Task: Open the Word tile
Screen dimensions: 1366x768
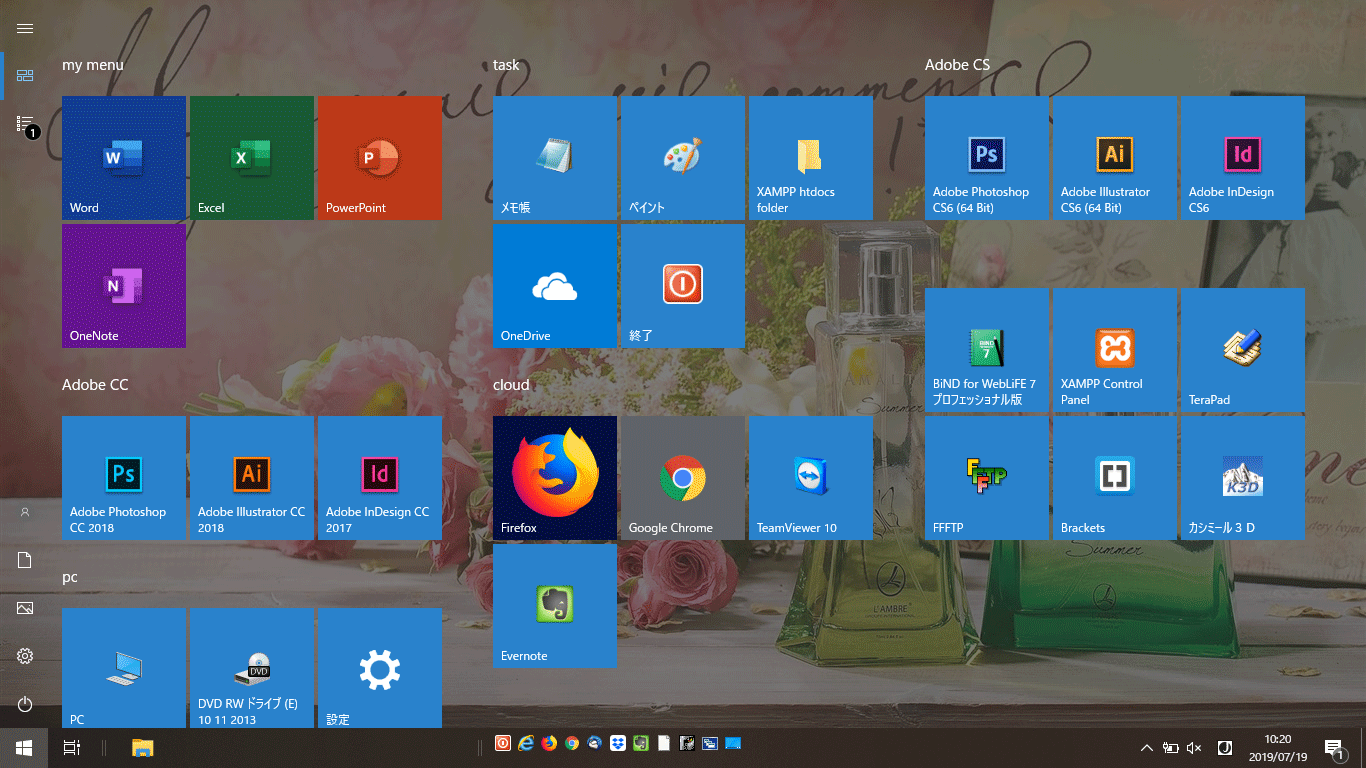Action: click(124, 158)
